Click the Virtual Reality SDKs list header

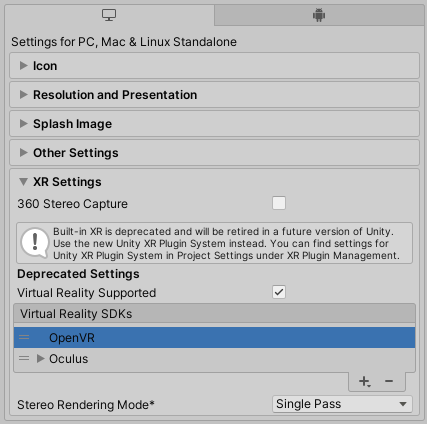[x=214, y=314]
